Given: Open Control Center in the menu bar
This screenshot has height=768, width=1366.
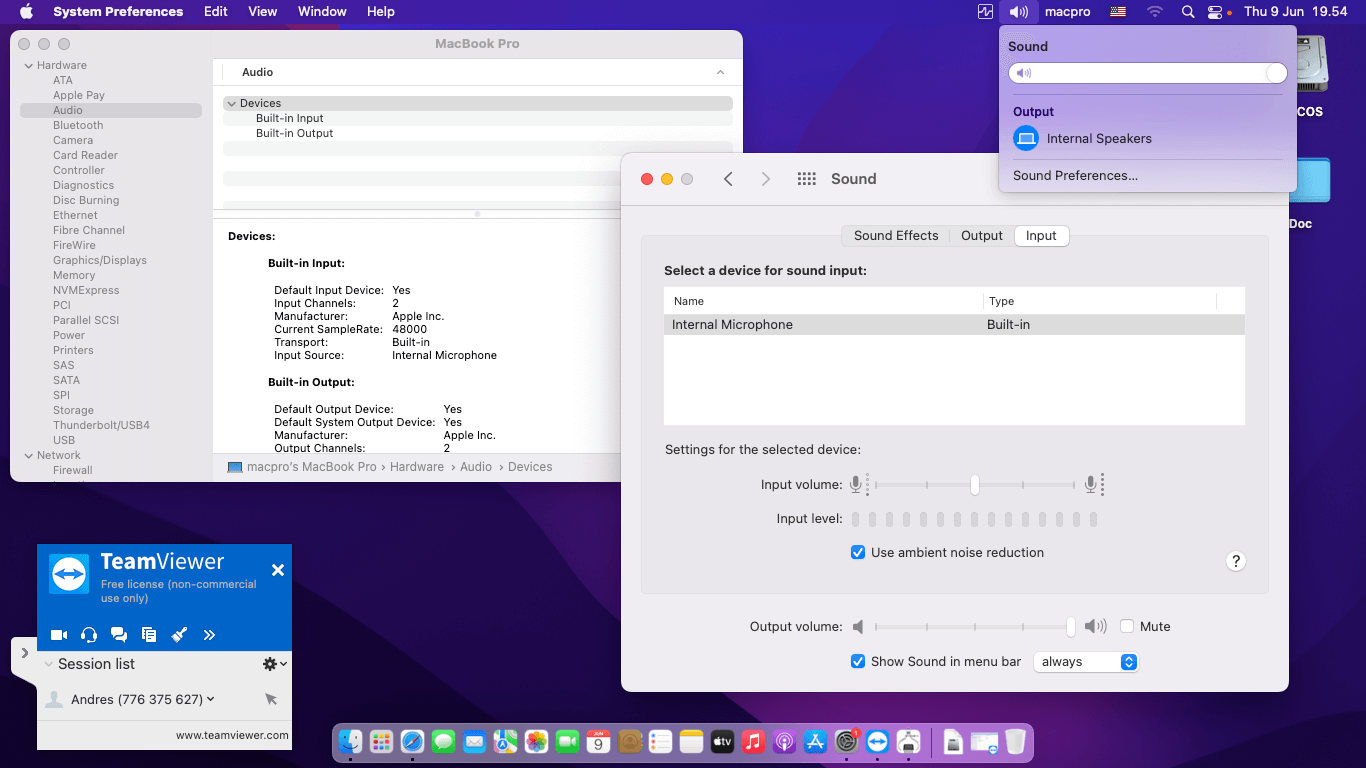Looking at the screenshot, I should click(x=1215, y=12).
